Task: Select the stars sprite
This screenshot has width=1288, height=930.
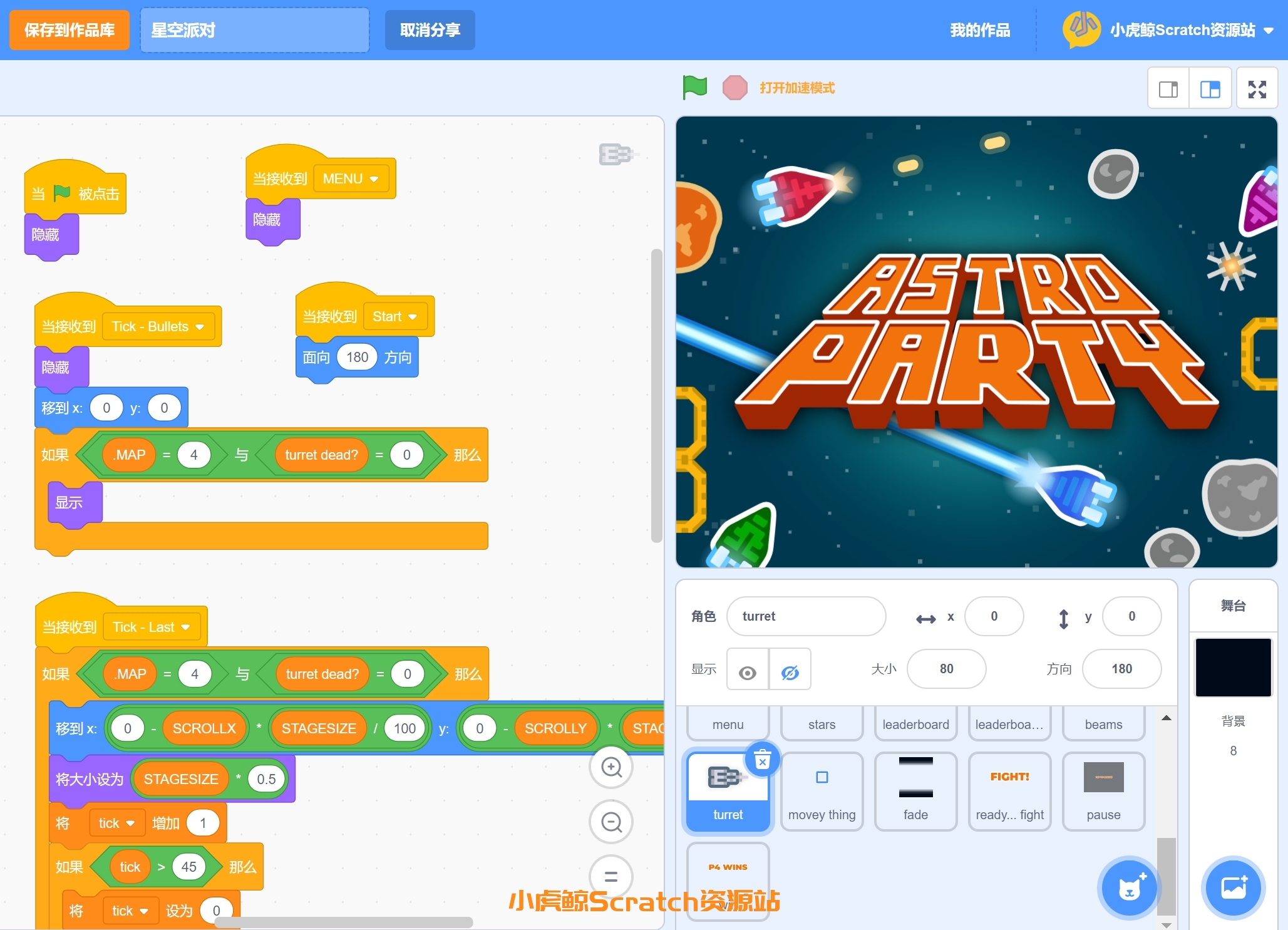Action: pos(822,723)
